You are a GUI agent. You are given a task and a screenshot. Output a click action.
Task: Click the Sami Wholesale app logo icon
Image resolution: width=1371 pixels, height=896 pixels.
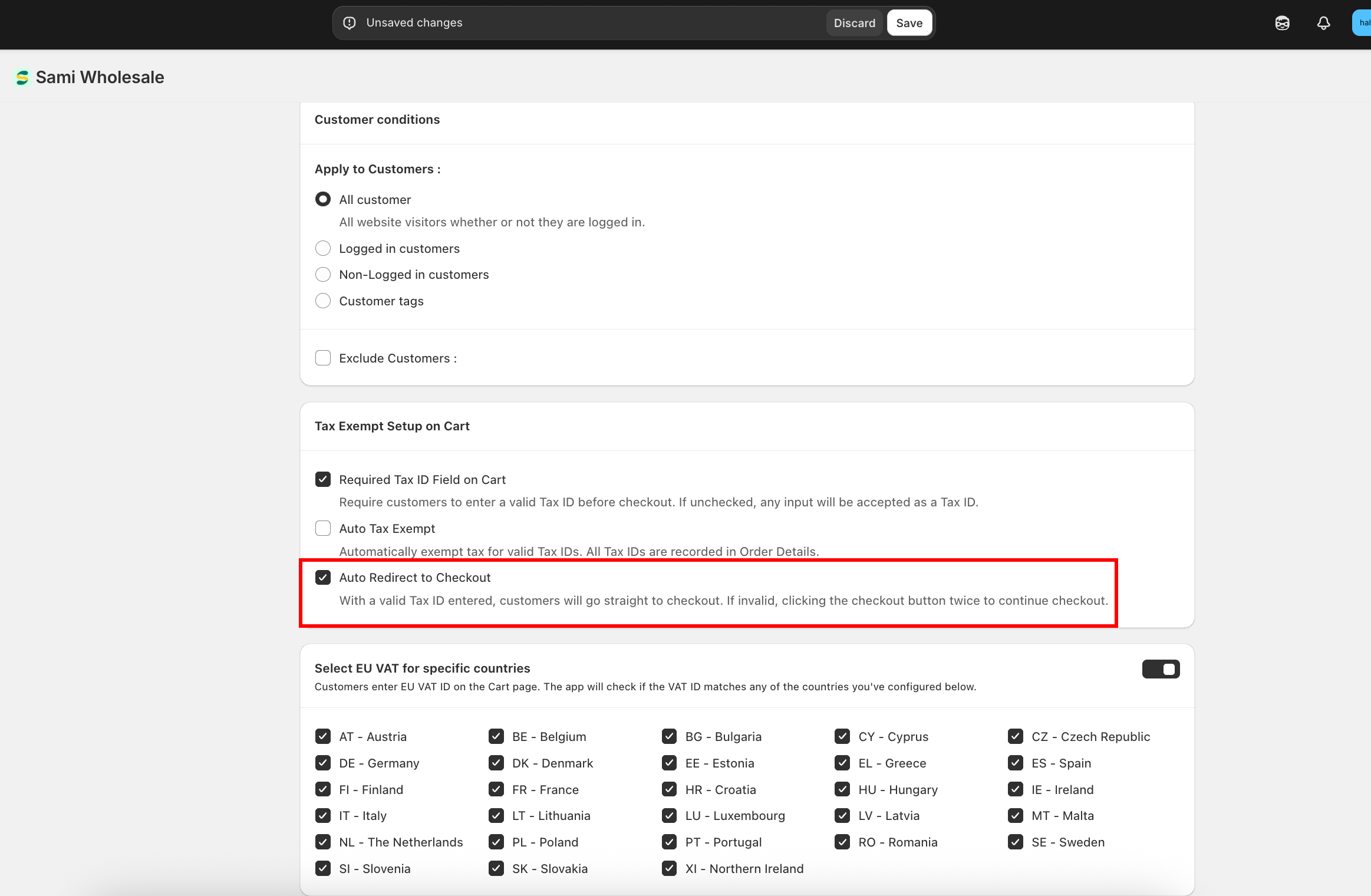click(22, 78)
